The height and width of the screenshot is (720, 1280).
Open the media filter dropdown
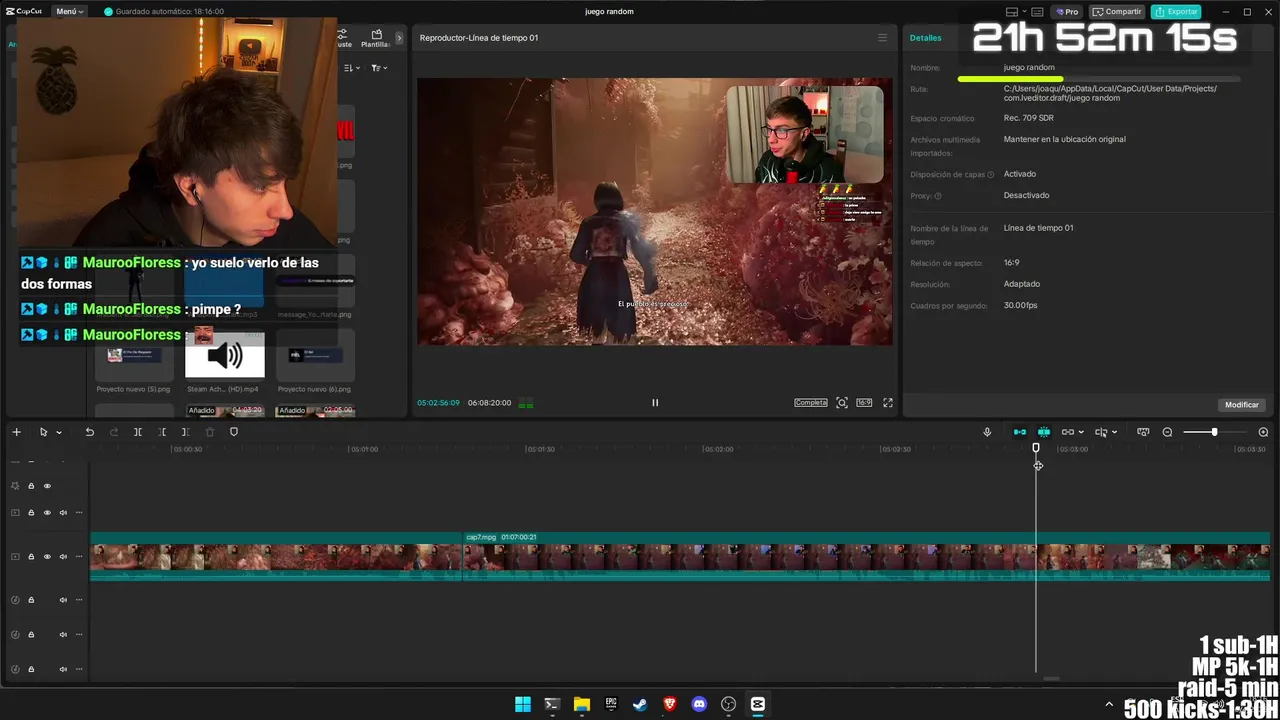point(379,68)
